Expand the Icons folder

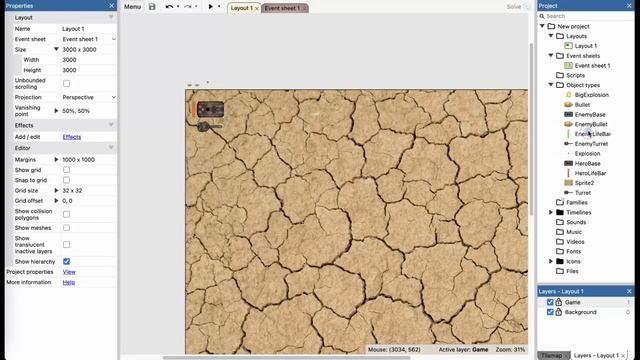point(551,261)
